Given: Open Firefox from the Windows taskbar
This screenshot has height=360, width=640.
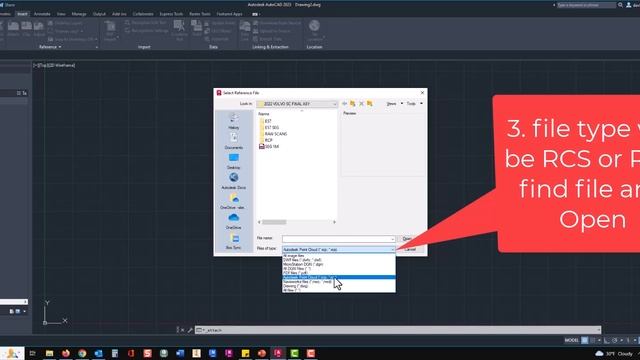Looking at the screenshot, I should [66, 353].
